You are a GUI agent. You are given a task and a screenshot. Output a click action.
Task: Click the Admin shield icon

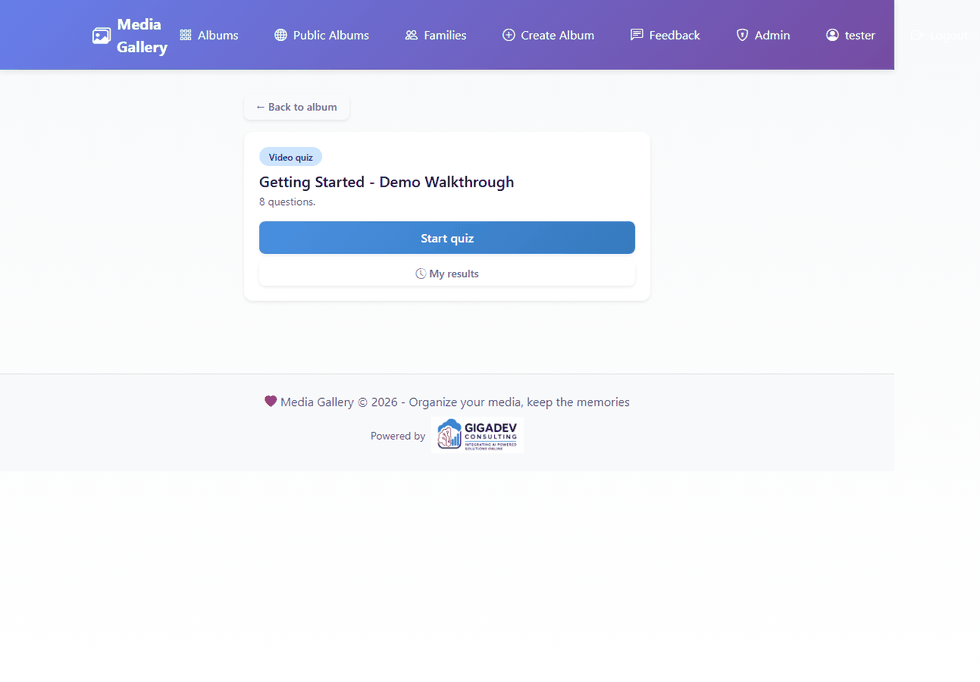click(742, 35)
